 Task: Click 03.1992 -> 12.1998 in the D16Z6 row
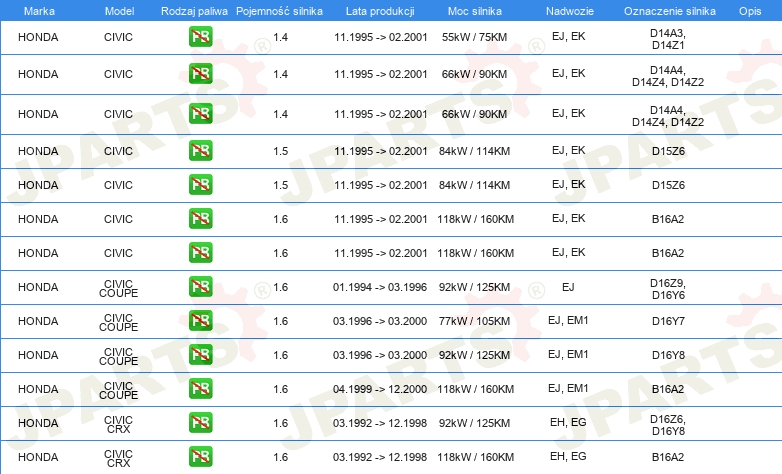(380, 423)
